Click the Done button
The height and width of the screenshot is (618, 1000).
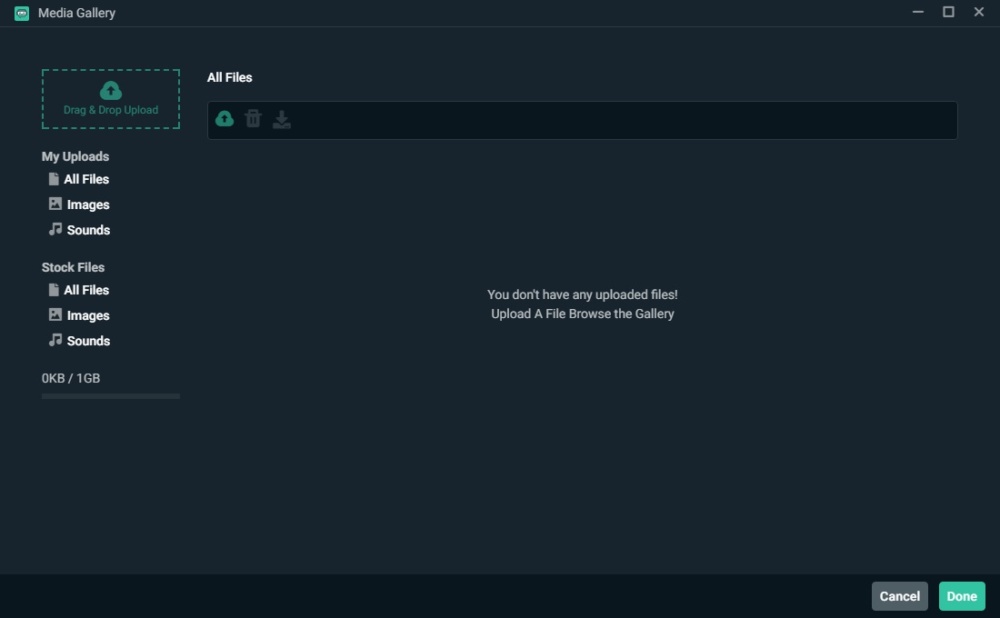pos(962,596)
